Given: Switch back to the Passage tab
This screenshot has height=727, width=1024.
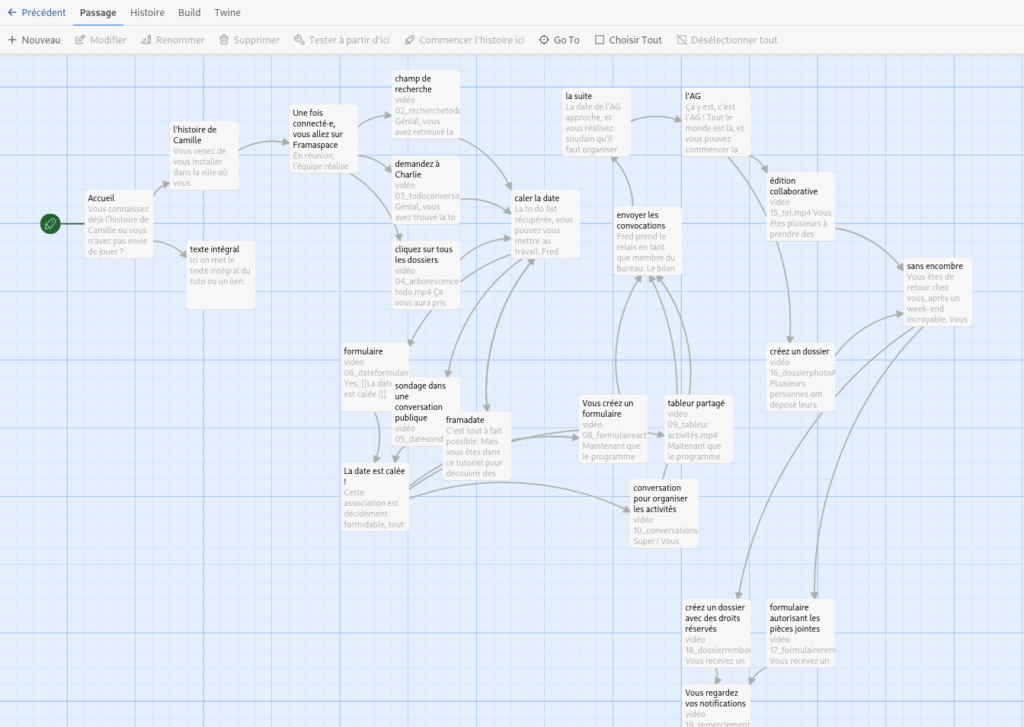Looking at the screenshot, I should tap(97, 13).
